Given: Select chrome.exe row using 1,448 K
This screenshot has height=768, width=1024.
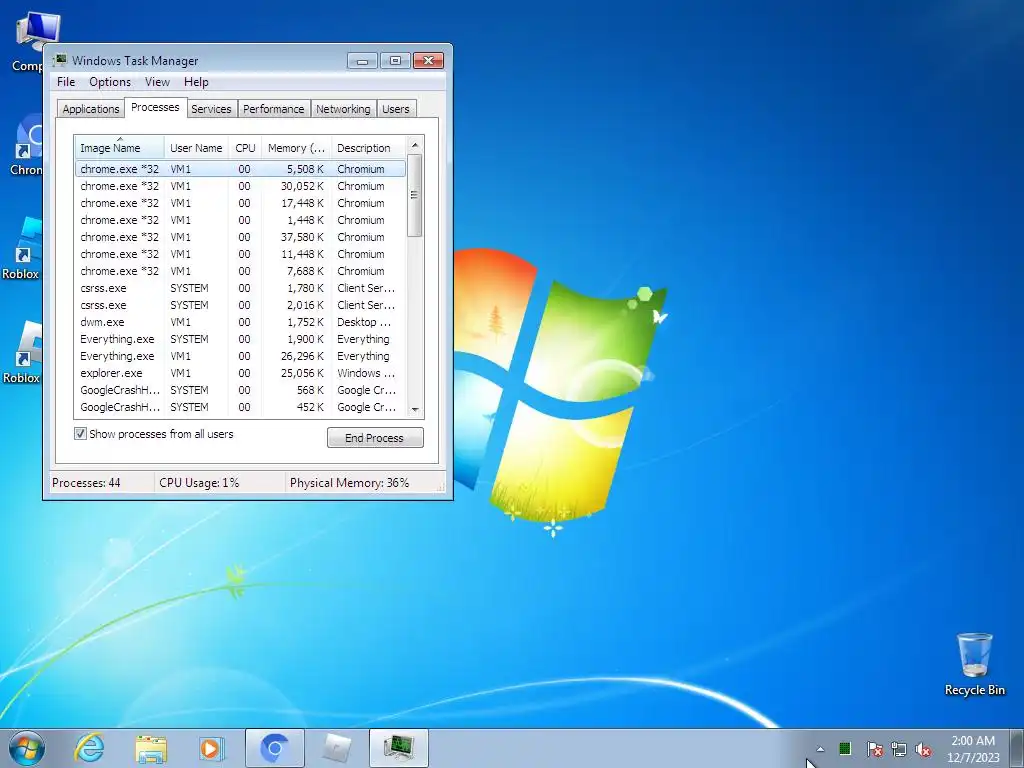Looking at the screenshot, I should tap(240, 220).
